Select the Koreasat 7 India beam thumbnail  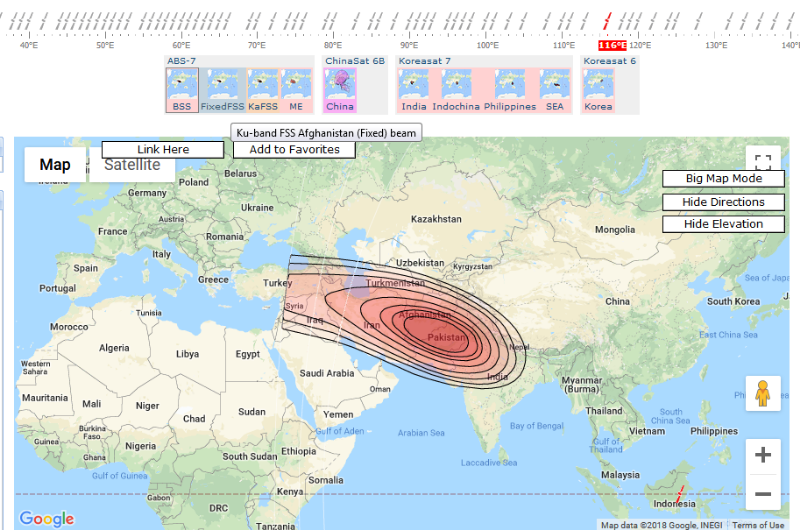pos(414,90)
